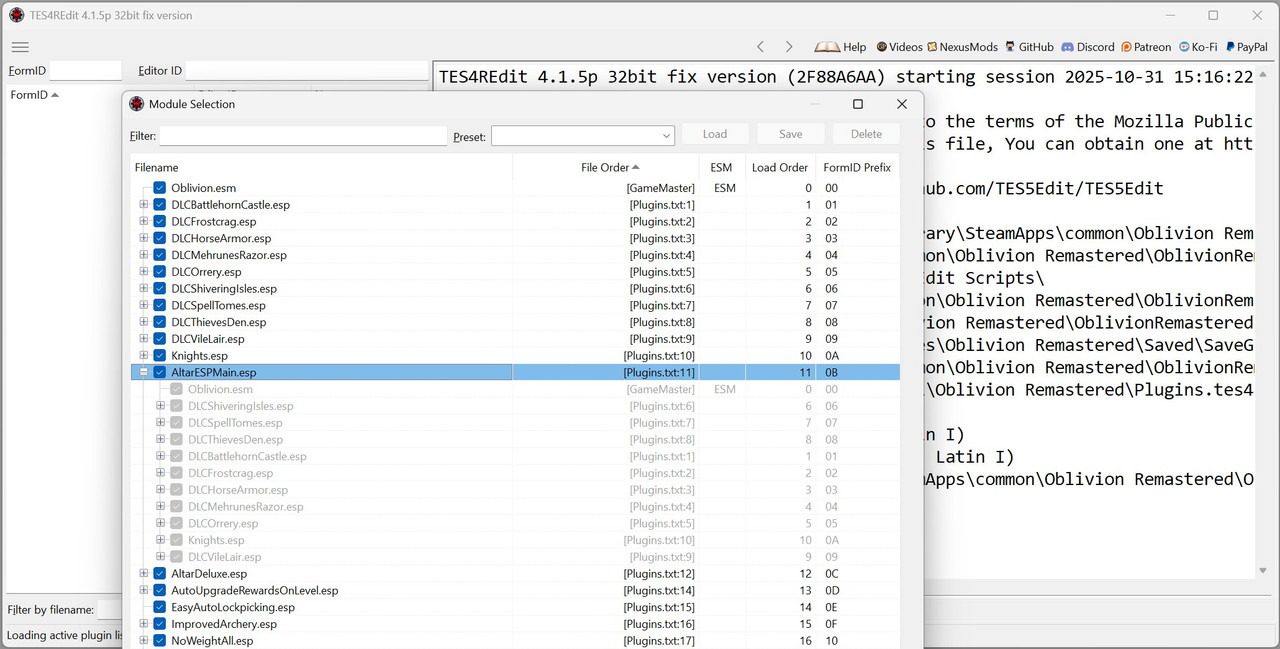Click the Save preset button
The width and height of the screenshot is (1280, 649).
point(790,134)
